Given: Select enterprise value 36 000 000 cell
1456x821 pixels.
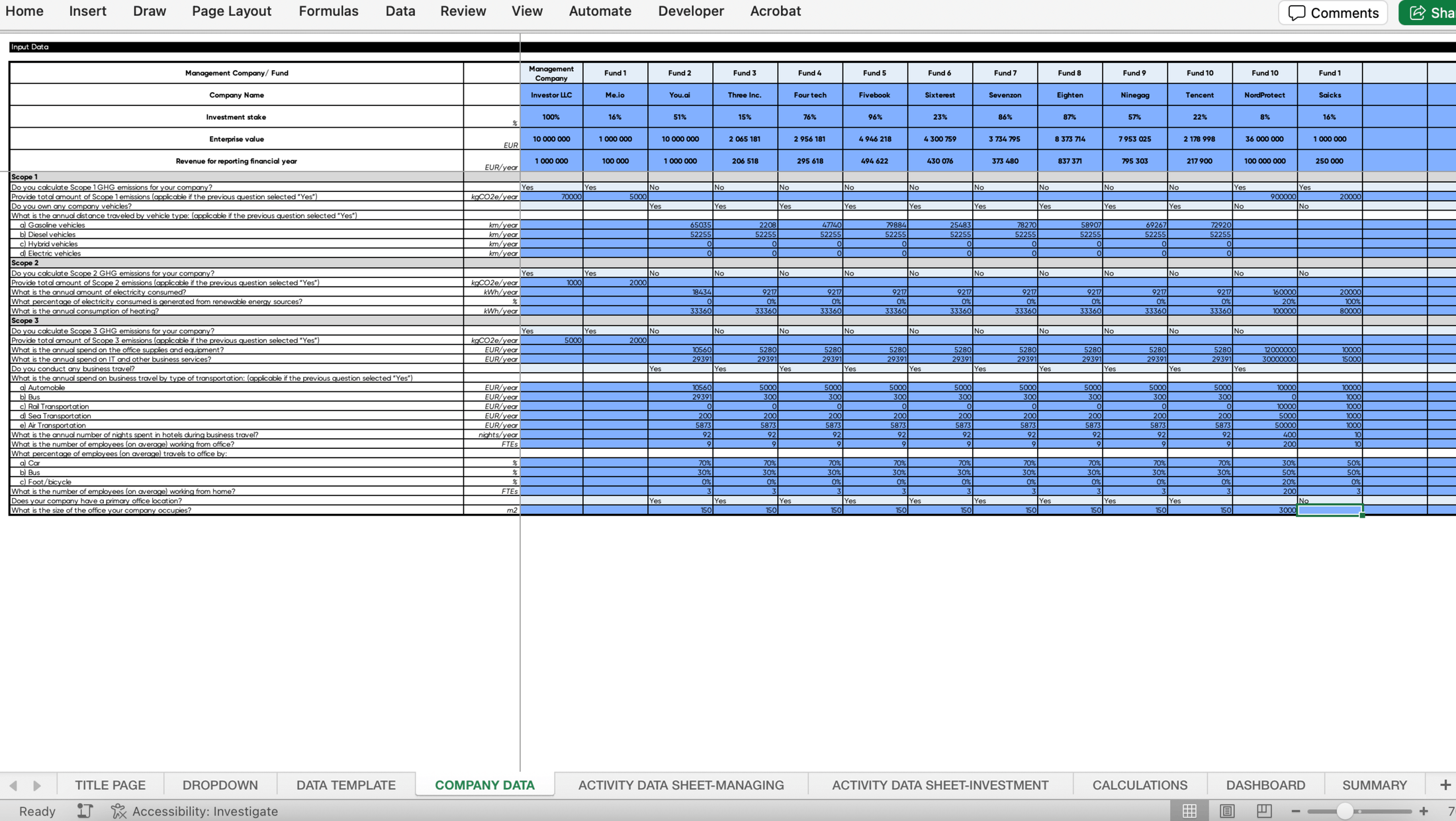Looking at the screenshot, I should coord(1265,138).
